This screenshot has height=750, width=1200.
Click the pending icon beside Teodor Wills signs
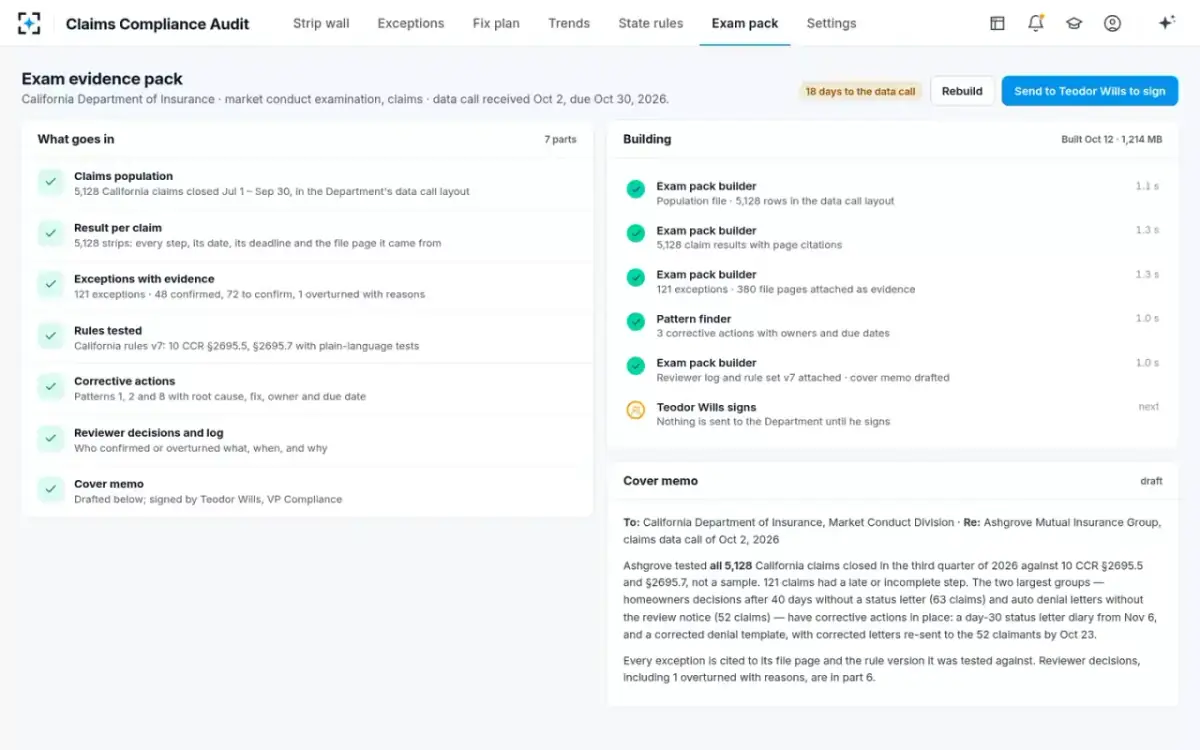(635, 410)
